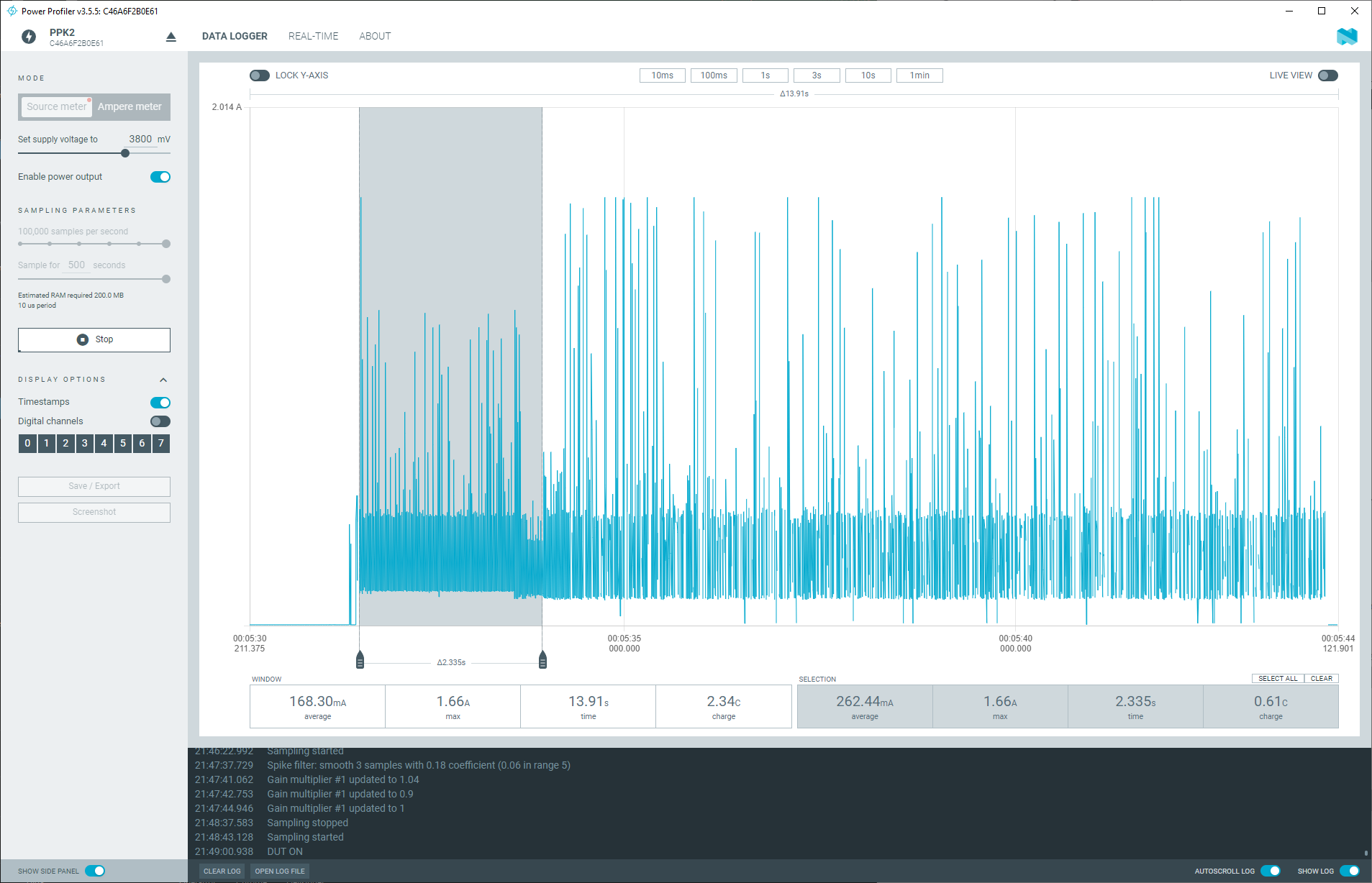The image size is (1372, 883).
Task: Click the window average 168.30mA value
Action: tap(317, 702)
